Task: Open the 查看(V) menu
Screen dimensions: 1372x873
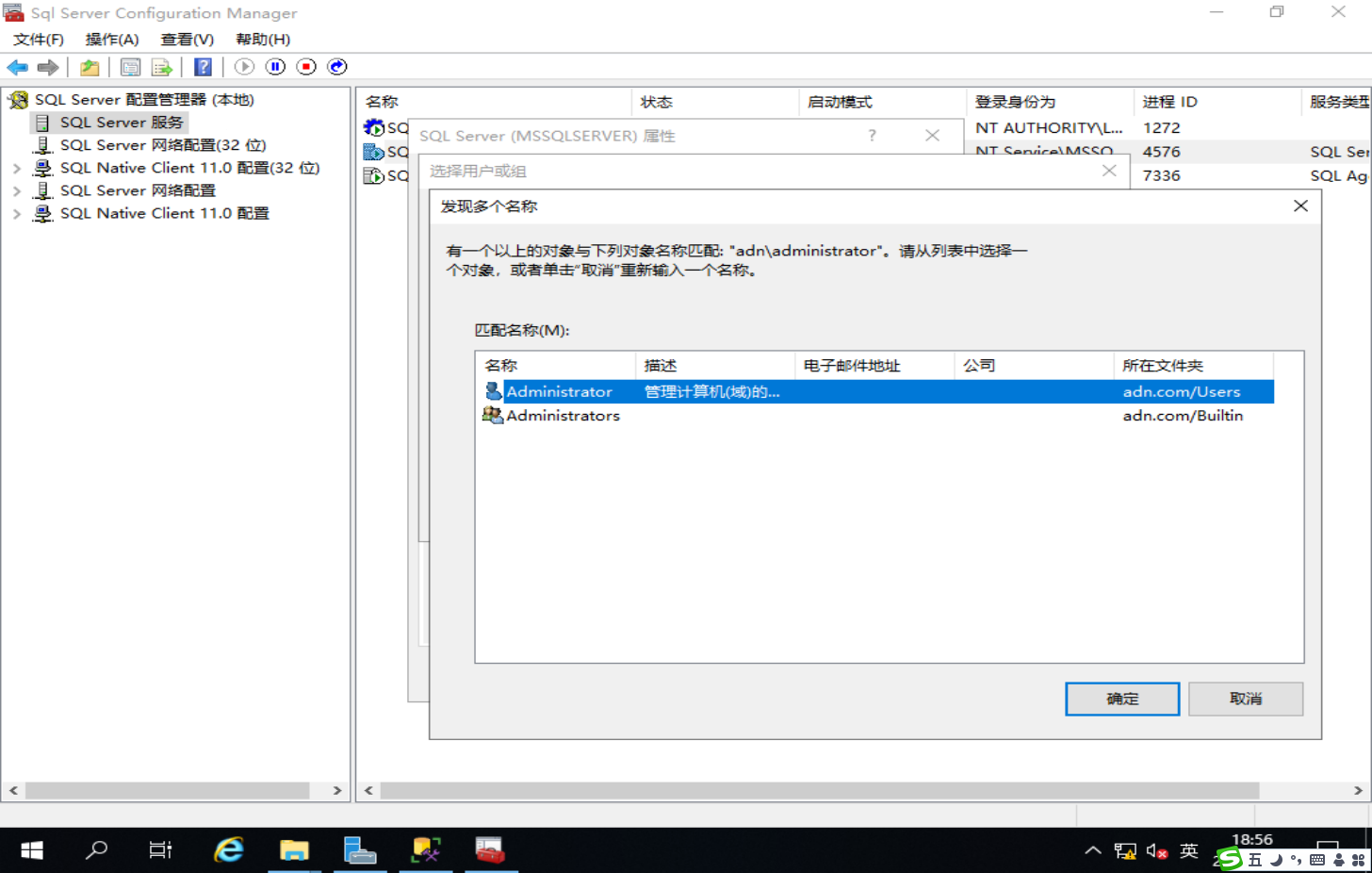Action: point(185,40)
